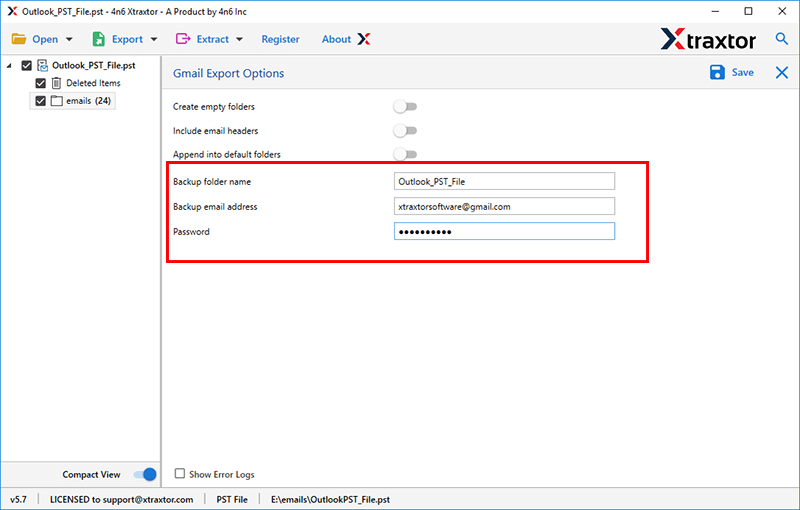Click the pink Extract icon
The image size is (800, 510).
coord(183,39)
